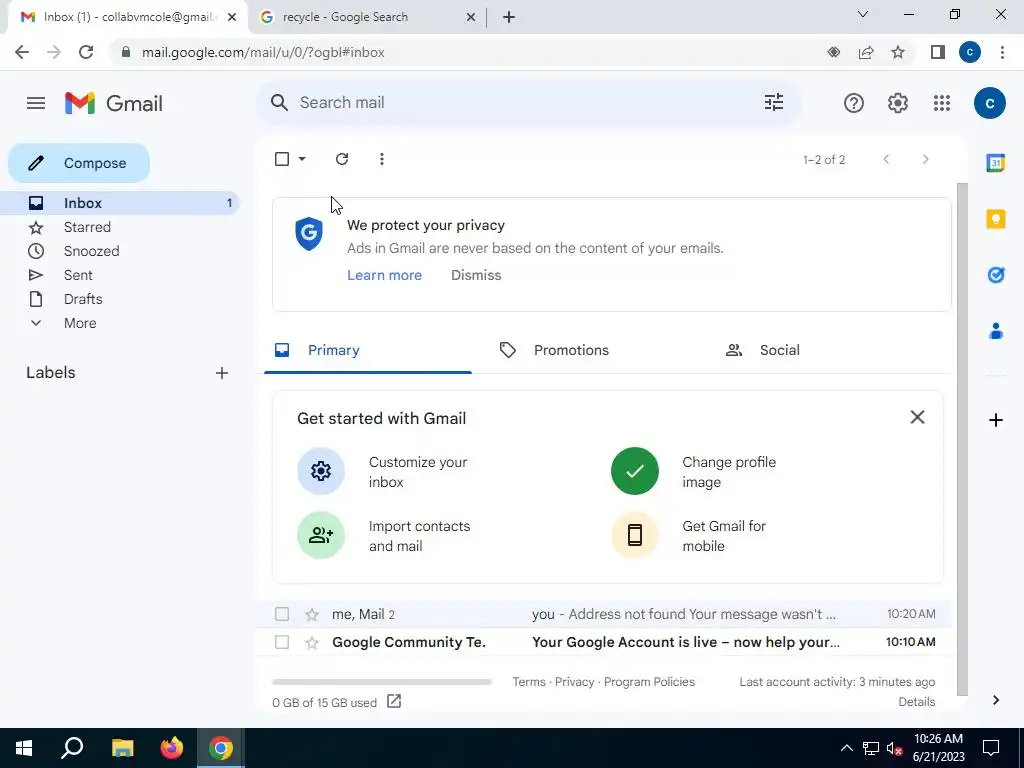
Task: Open the select dropdown arrow next to checkbox
Action: (302, 159)
